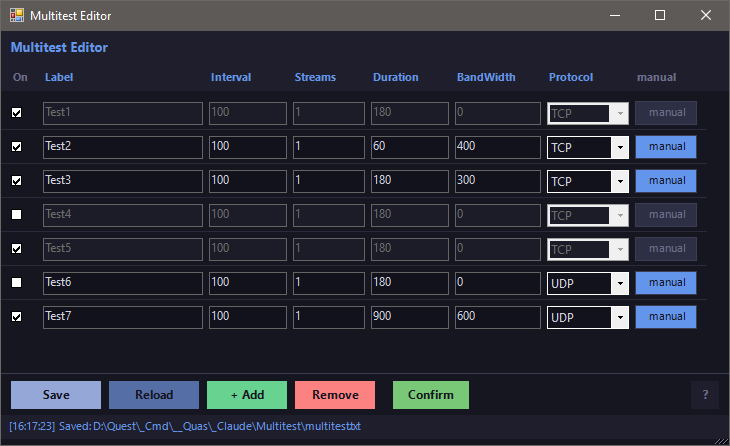This screenshot has width=730, height=446.
Task: Click the Save button
Action: coord(56,395)
